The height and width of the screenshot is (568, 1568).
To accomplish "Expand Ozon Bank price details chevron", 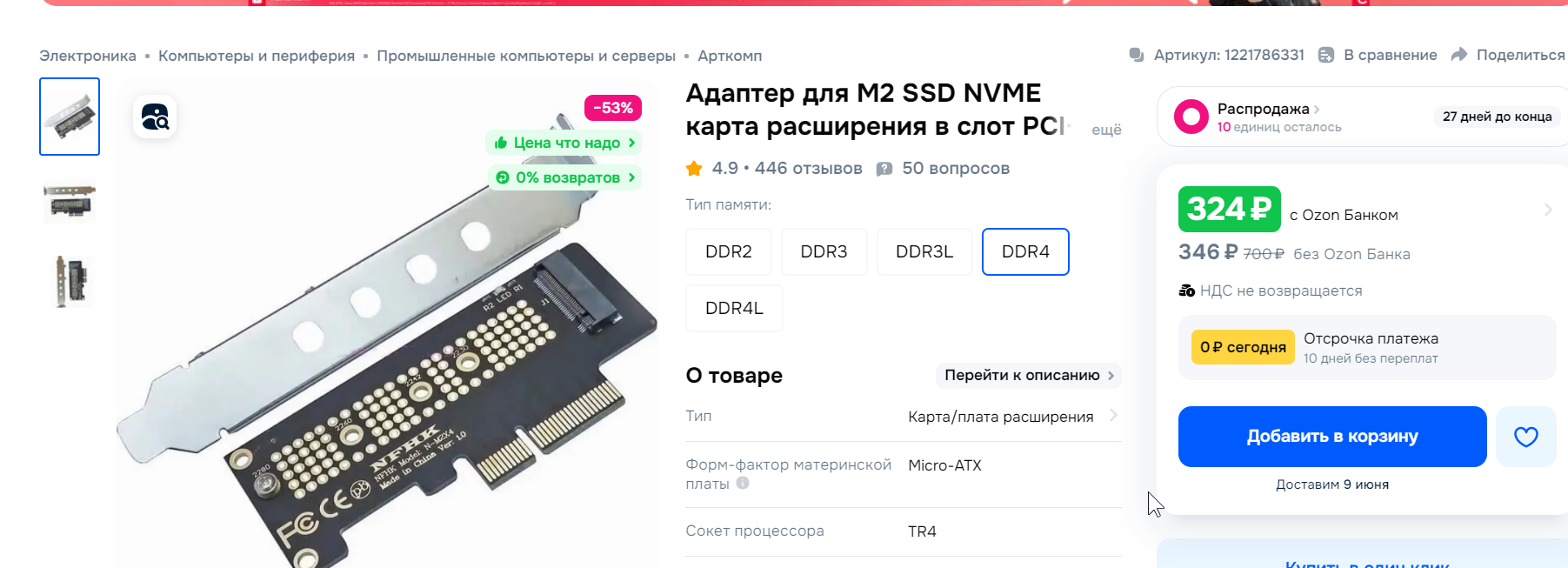I will [x=1548, y=210].
